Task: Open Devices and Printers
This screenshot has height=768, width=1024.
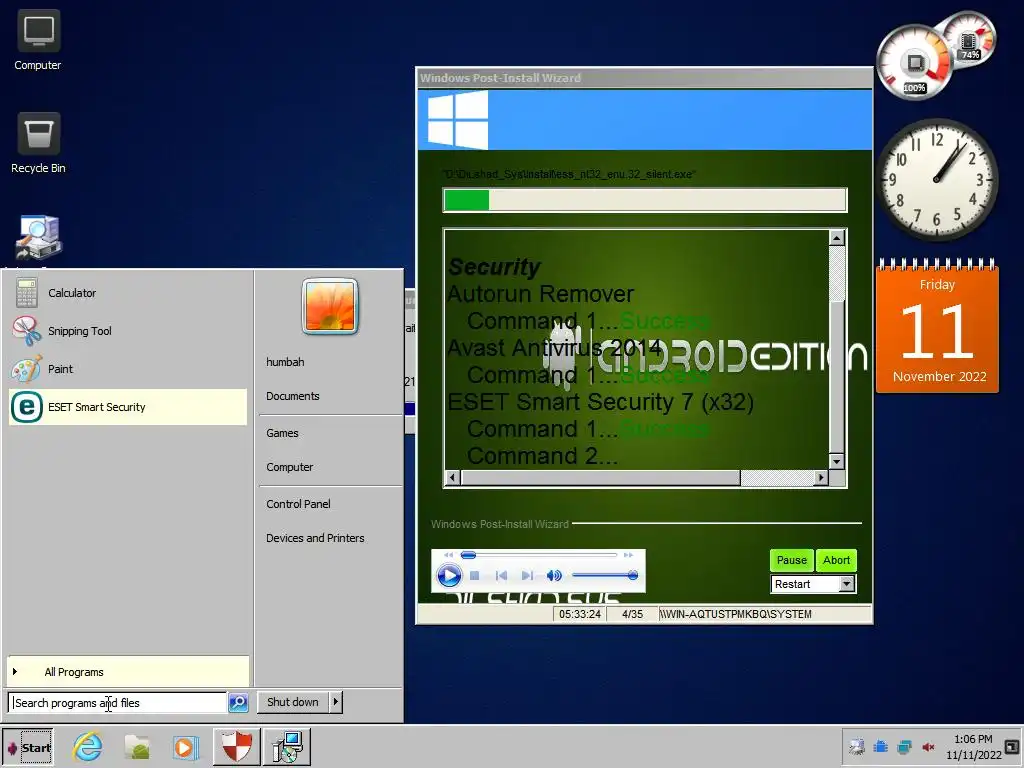Action: pos(315,538)
